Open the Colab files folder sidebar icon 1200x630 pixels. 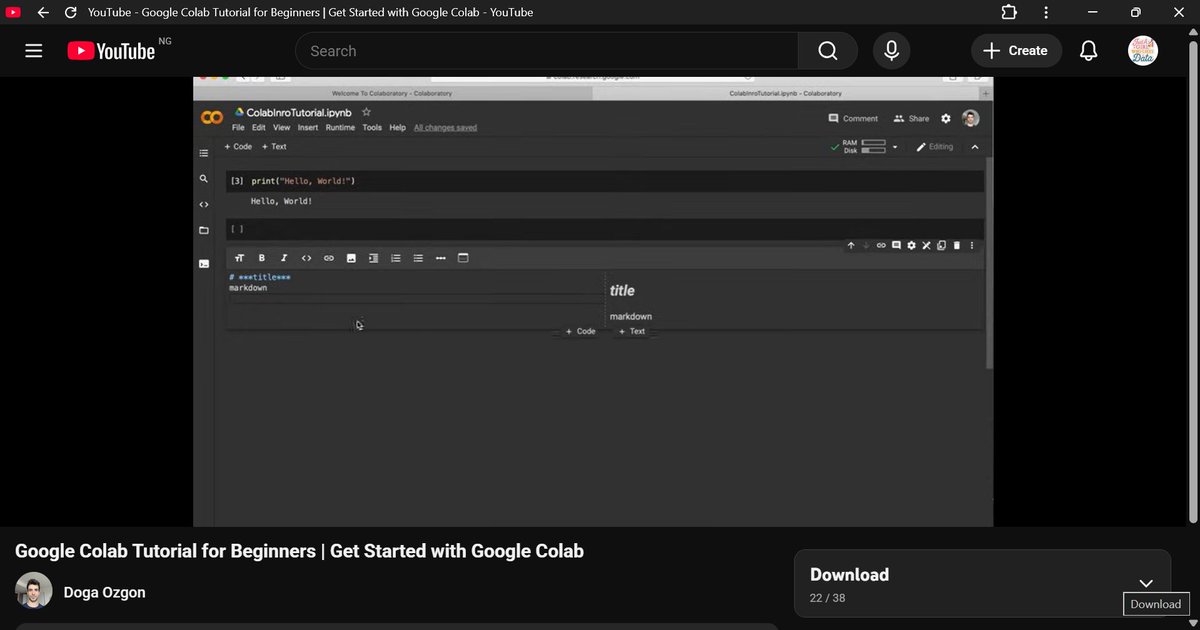[203, 230]
